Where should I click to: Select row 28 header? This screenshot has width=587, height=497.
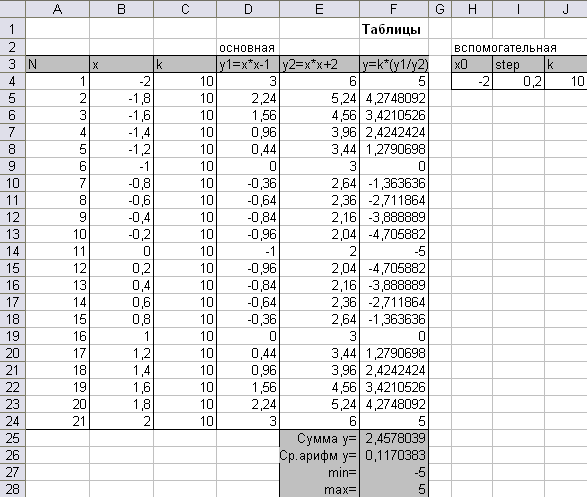[x=12, y=489]
